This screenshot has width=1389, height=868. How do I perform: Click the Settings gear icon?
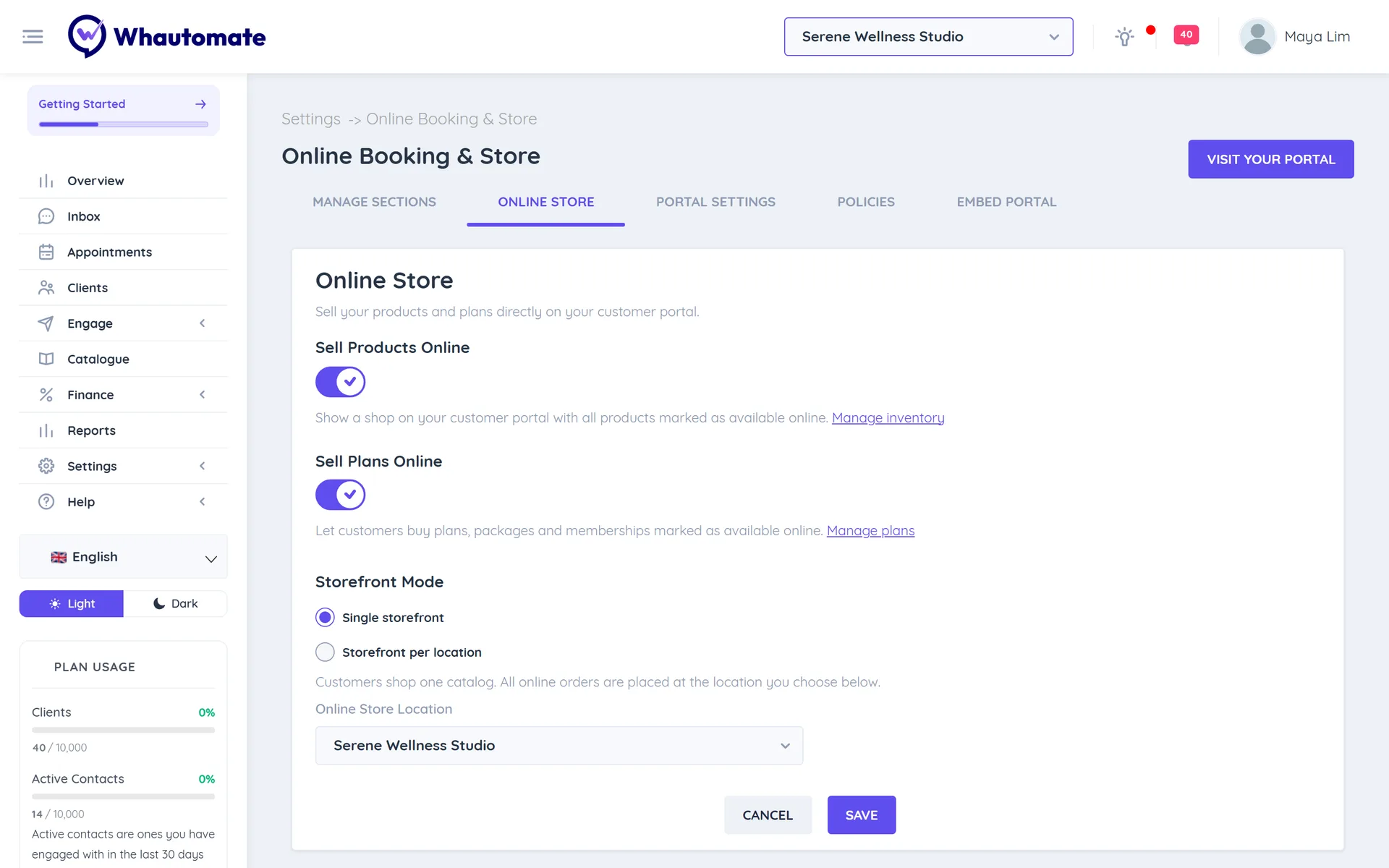[x=46, y=466]
